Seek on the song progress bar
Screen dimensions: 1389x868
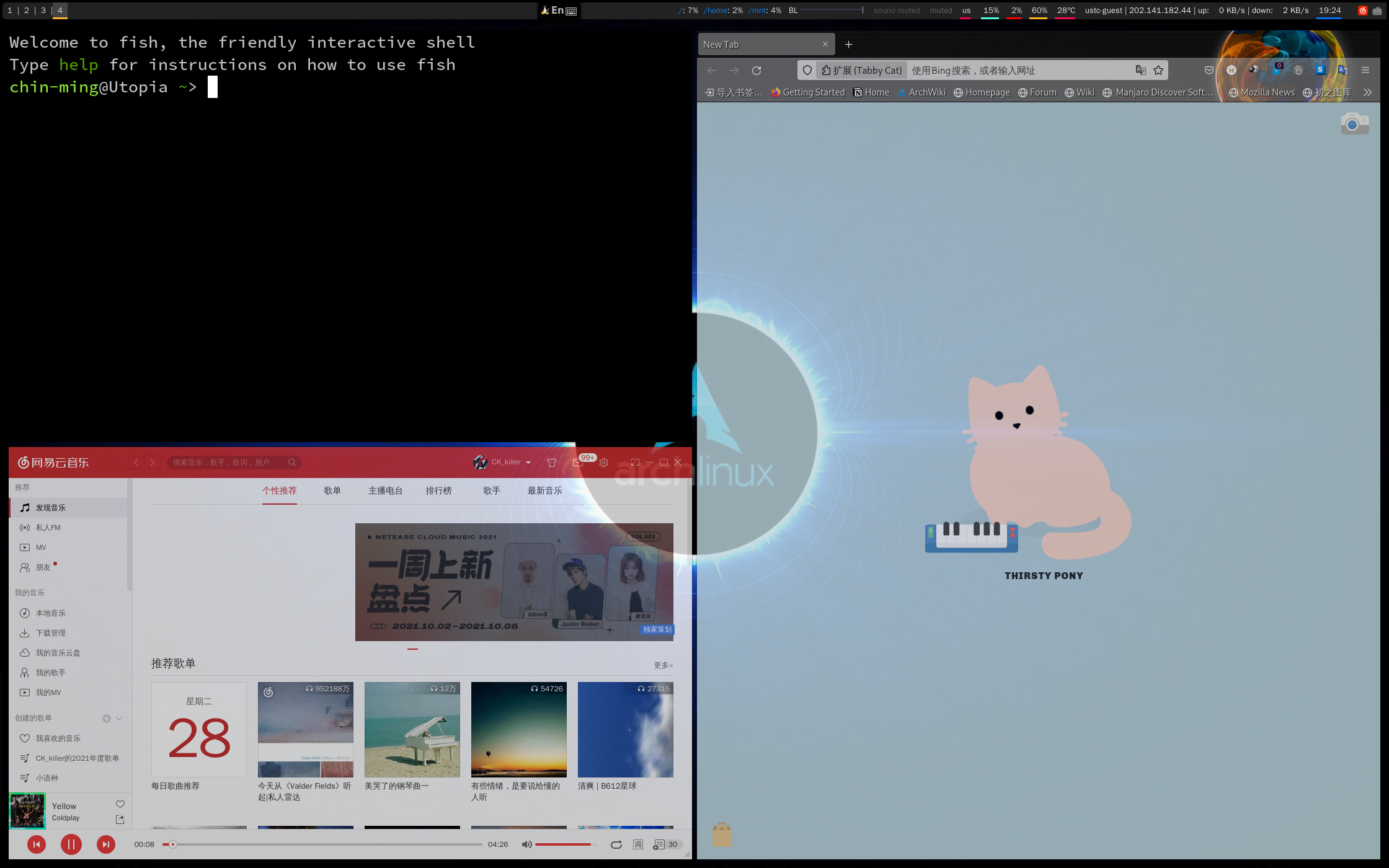pos(322,844)
